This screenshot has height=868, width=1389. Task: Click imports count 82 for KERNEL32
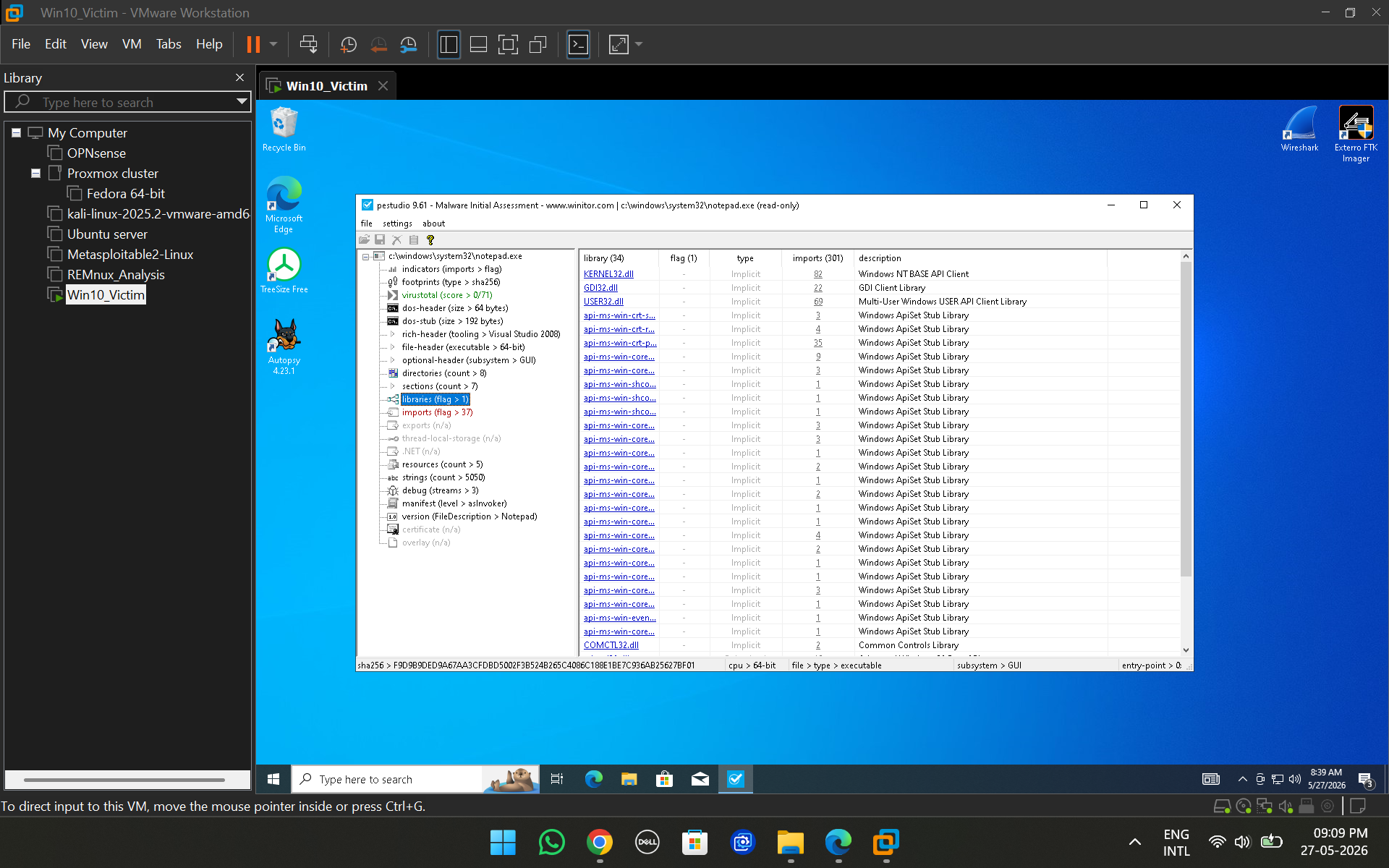(x=817, y=274)
